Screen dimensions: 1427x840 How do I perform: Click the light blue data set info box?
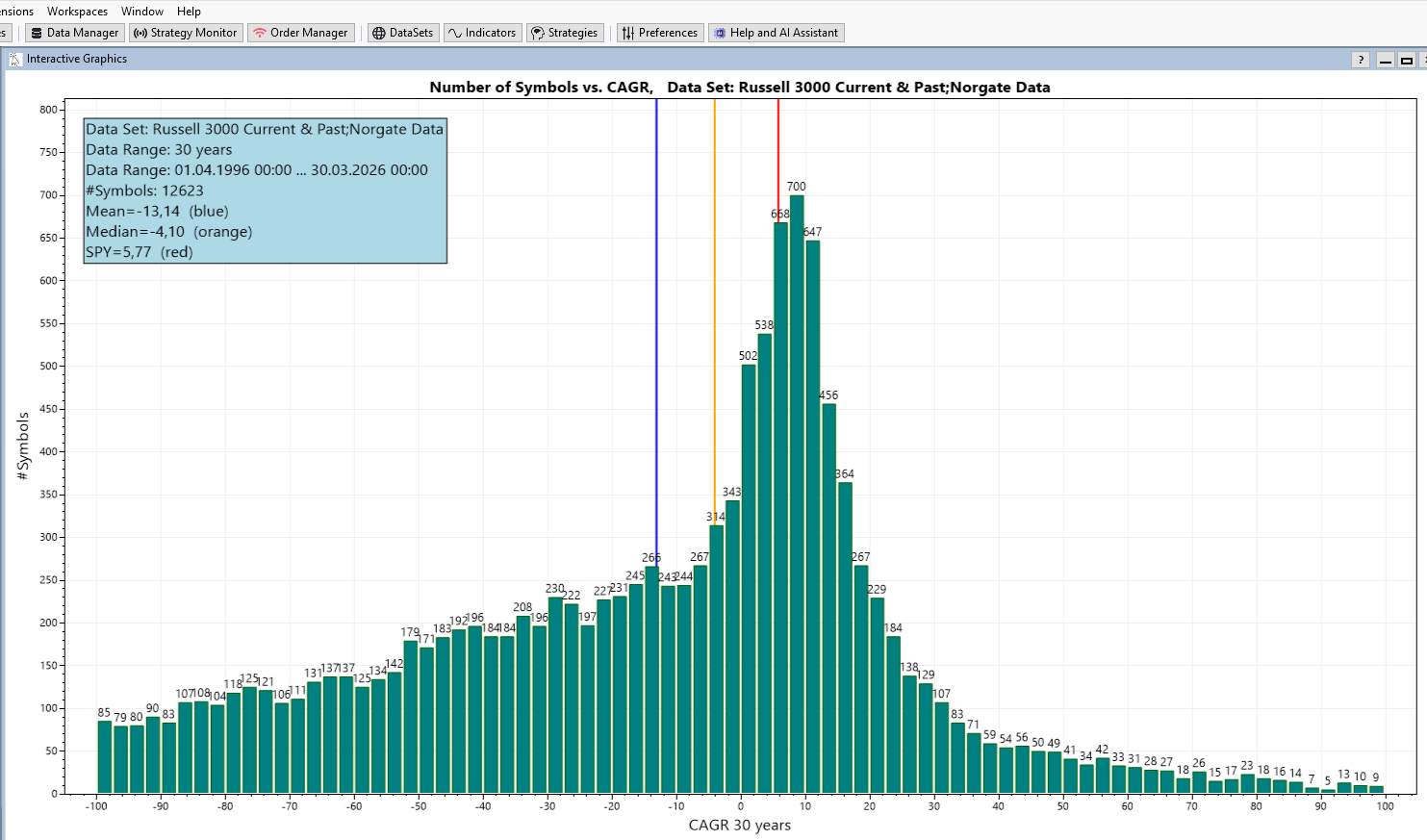point(265,191)
